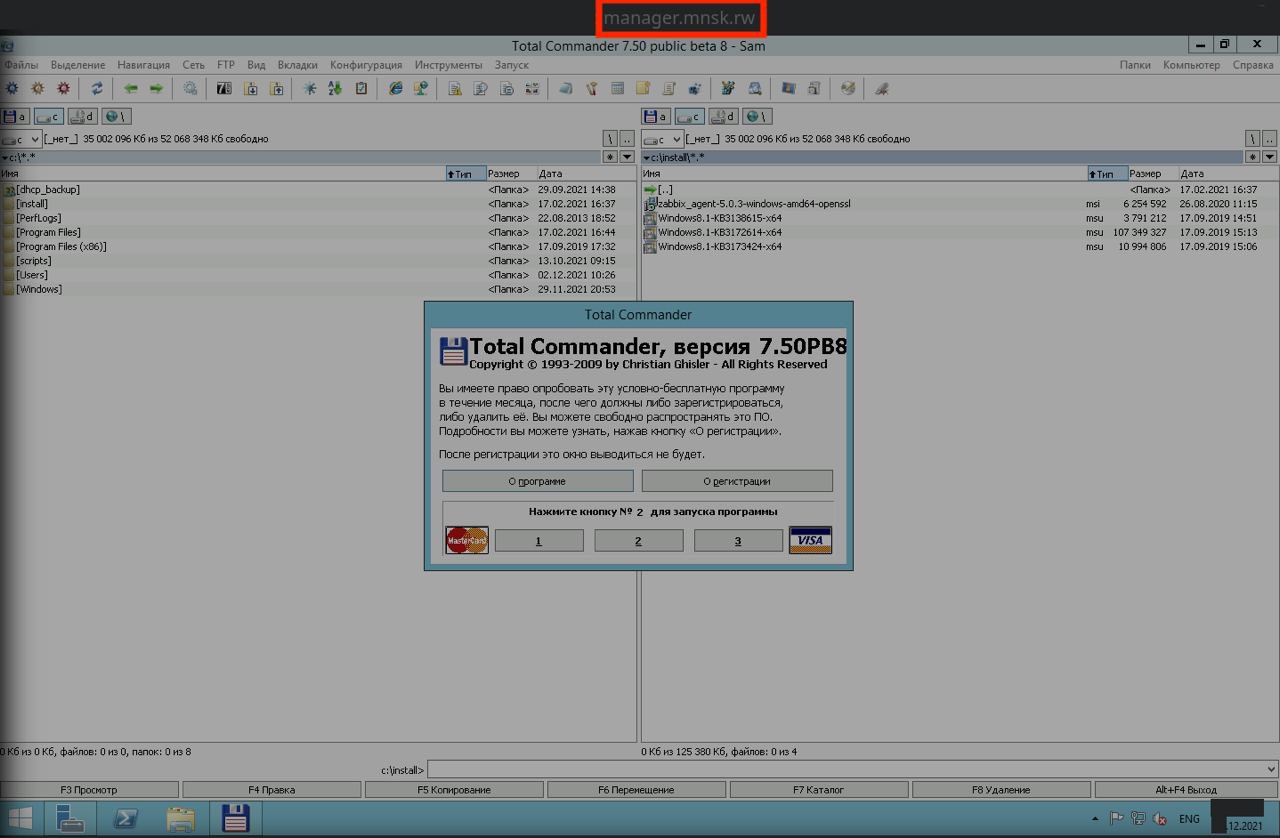The image size is (1280, 838).
Task: Open the О регистрации button
Action: (737, 481)
